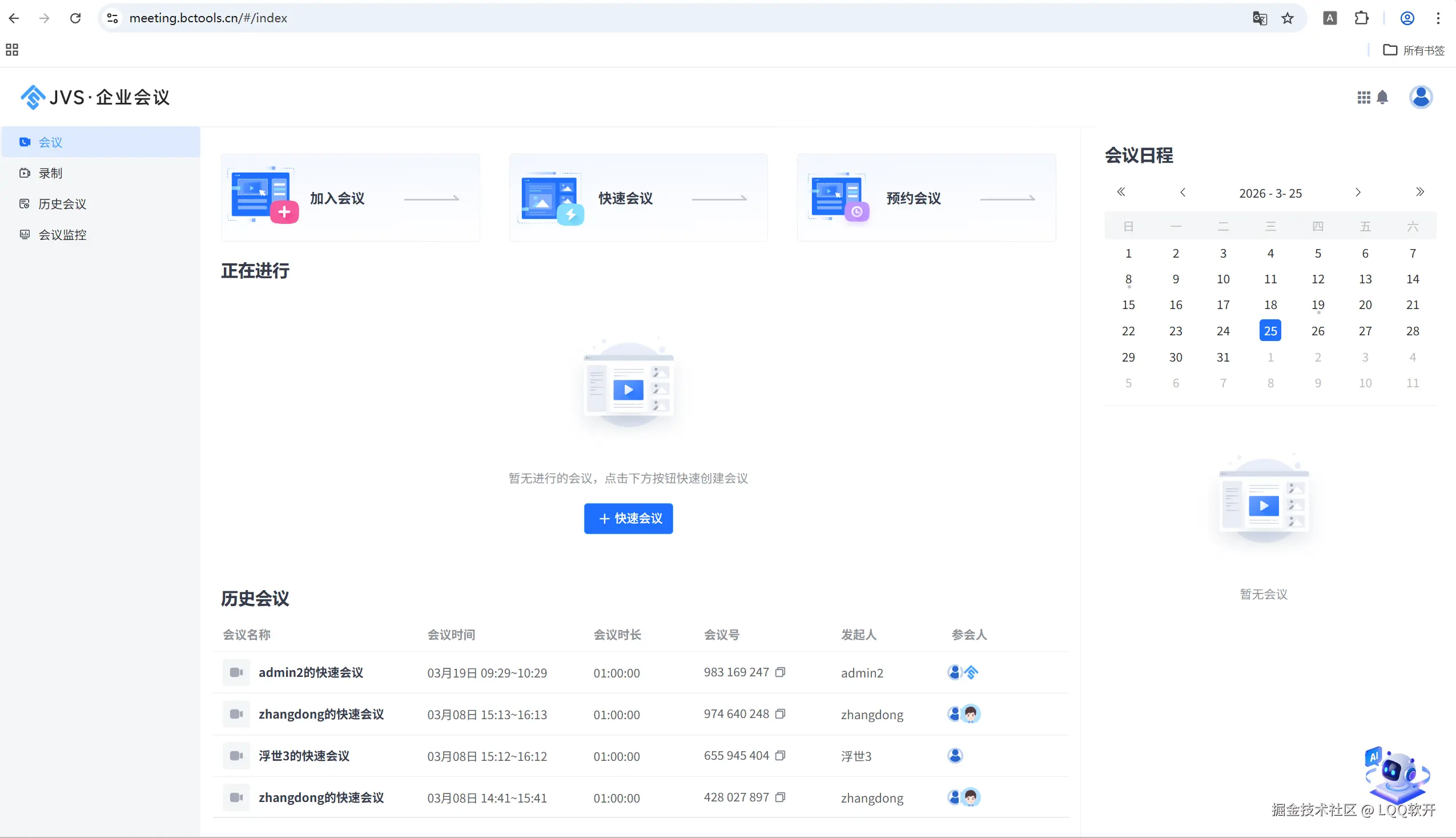Viewport: 1456px width, 838px height.
Task: Click the blue 快速会议 button
Action: 628,519
